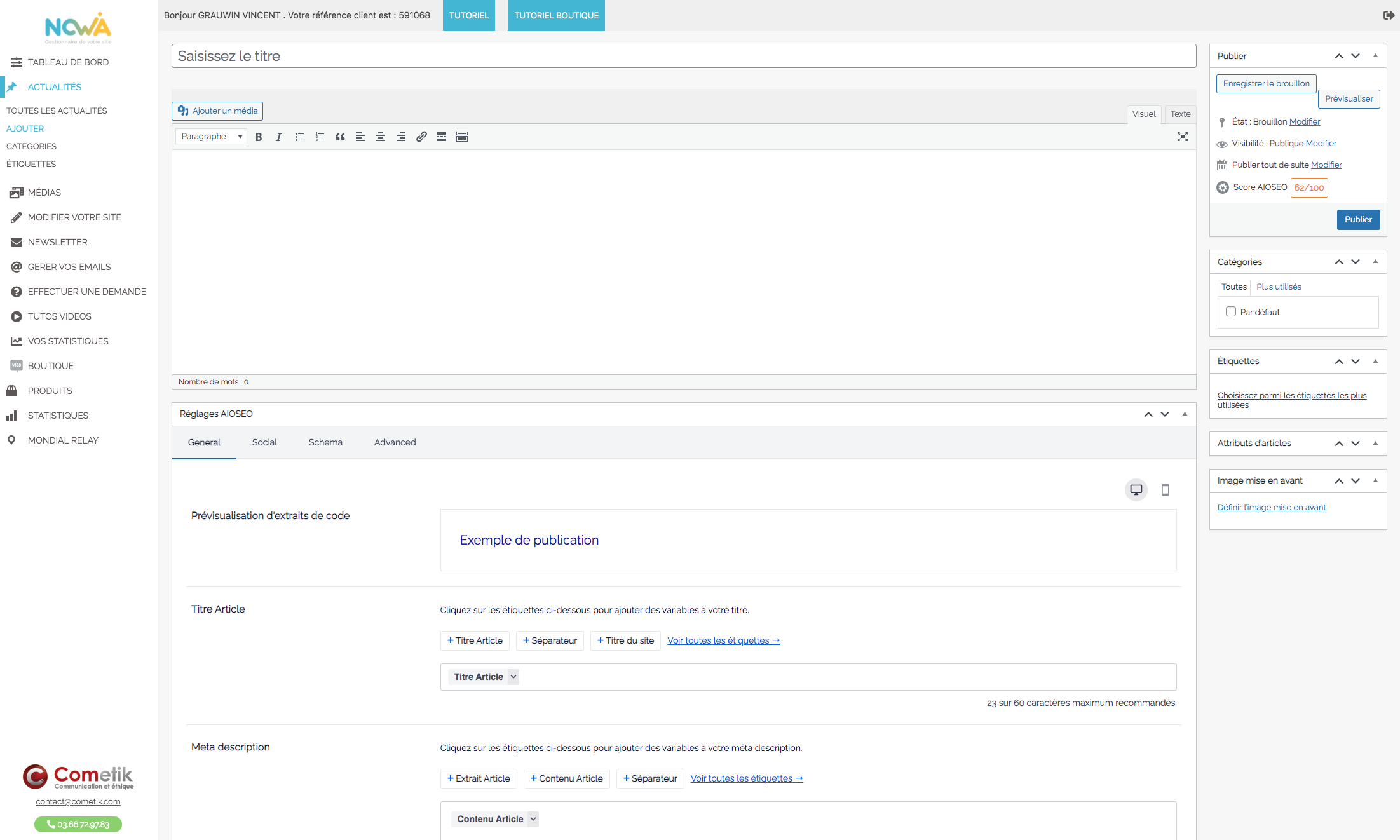Viewport: 1400px width, 840px height.
Task: Open the Titre Article tag dropdown
Action: coord(513,677)
